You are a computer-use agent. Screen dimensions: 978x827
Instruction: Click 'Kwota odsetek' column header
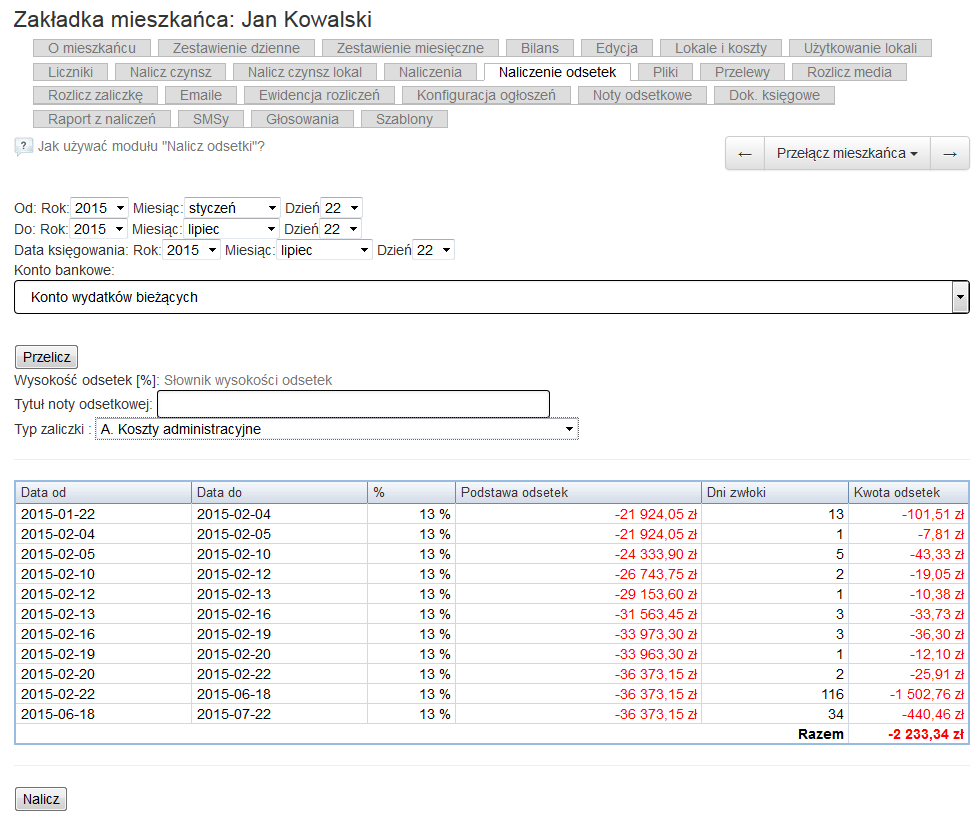click(908, 492)
